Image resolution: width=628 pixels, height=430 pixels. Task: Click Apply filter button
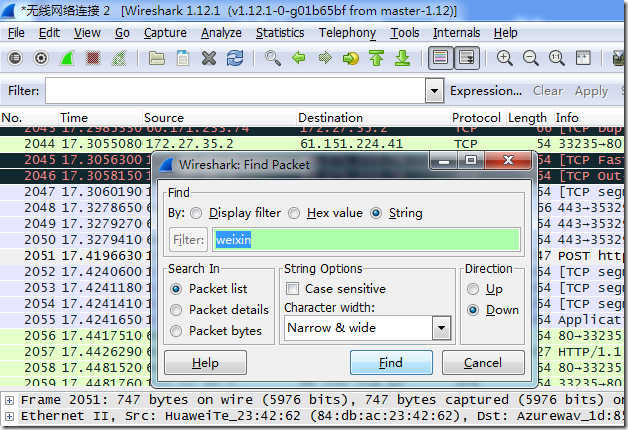pyautogui.click(x=592, y=91)
